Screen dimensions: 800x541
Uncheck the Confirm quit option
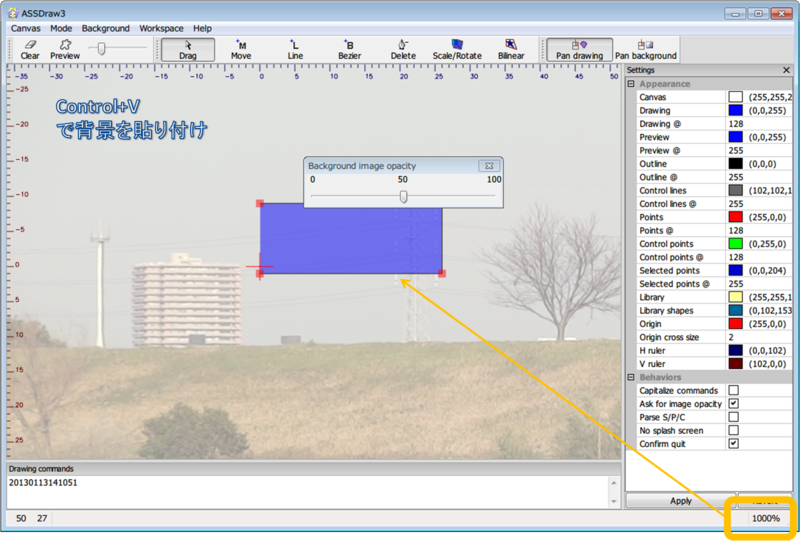(733, 444)
